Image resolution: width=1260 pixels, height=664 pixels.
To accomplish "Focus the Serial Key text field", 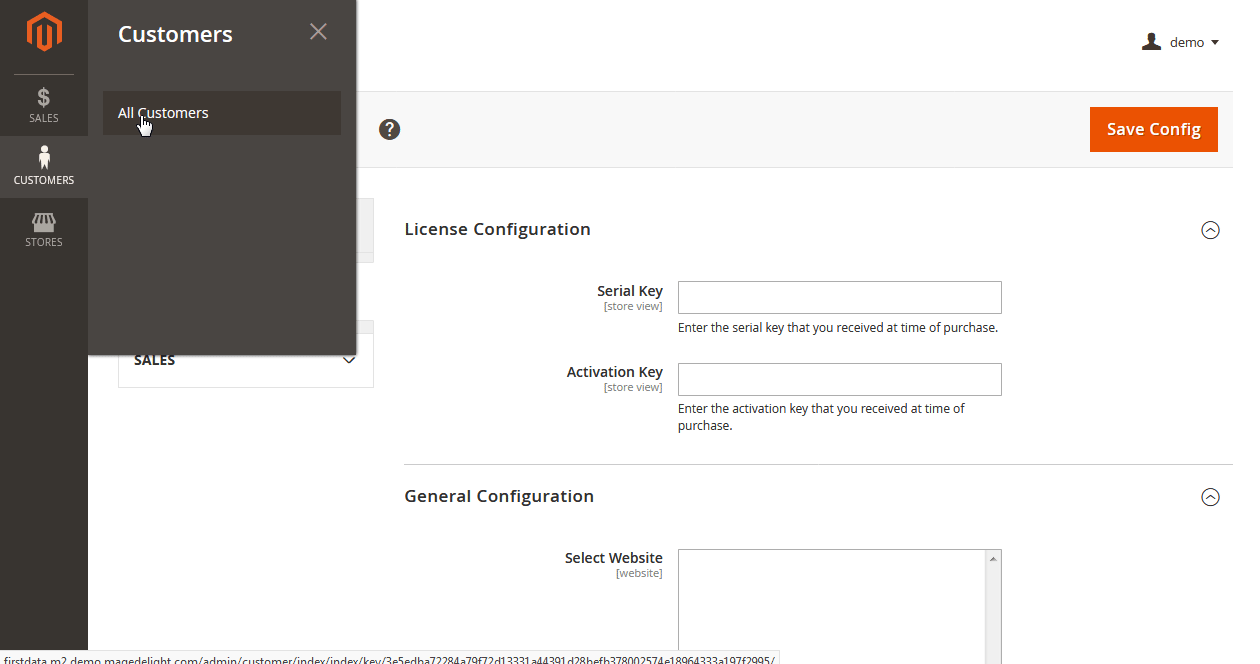I will 839,298.
